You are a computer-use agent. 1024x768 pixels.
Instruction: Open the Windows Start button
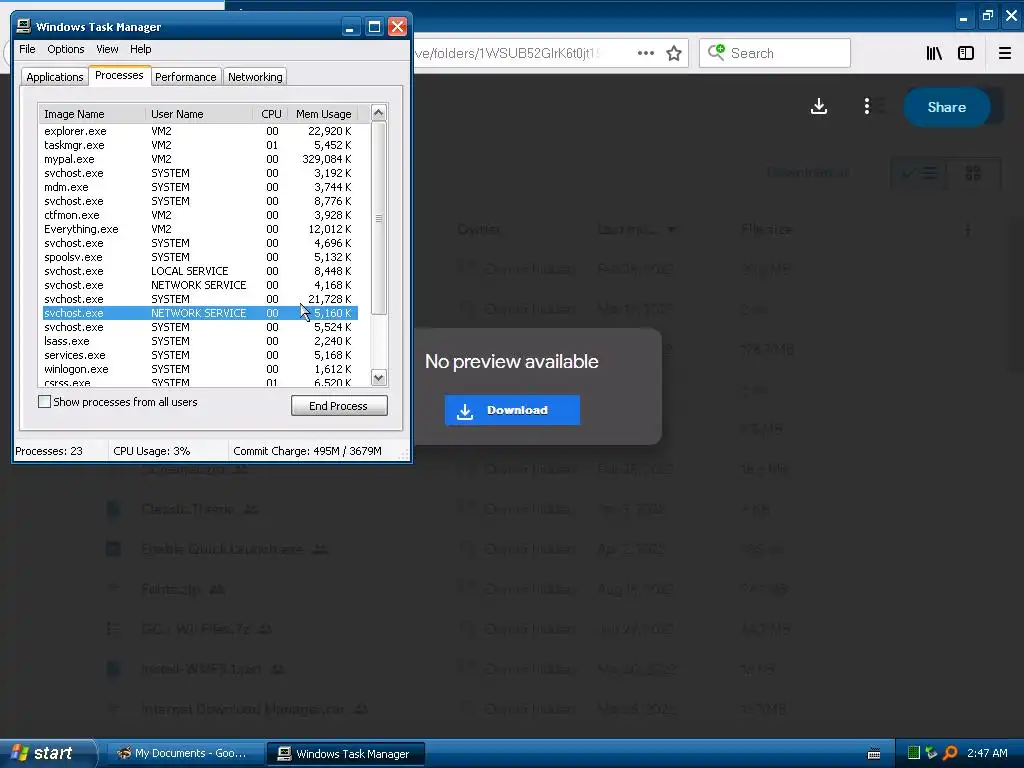click(47, 753)
